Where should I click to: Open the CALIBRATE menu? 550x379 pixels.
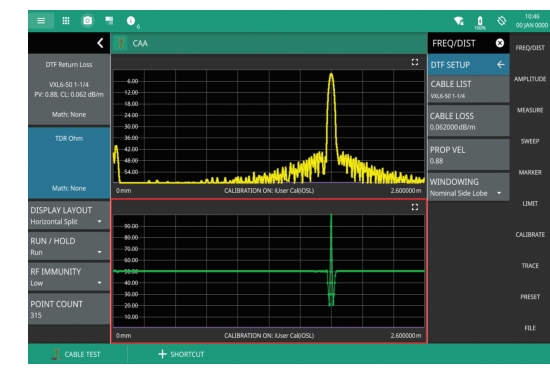click(x=530, y=234)
